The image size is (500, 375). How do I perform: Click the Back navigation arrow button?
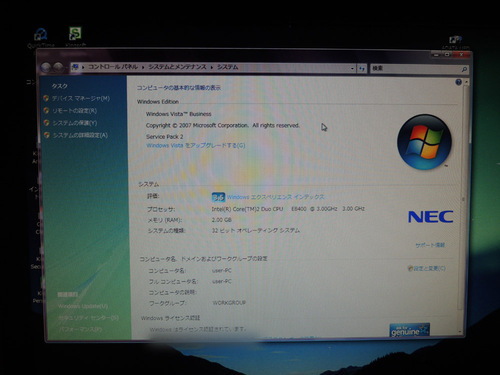click(46, 67)
